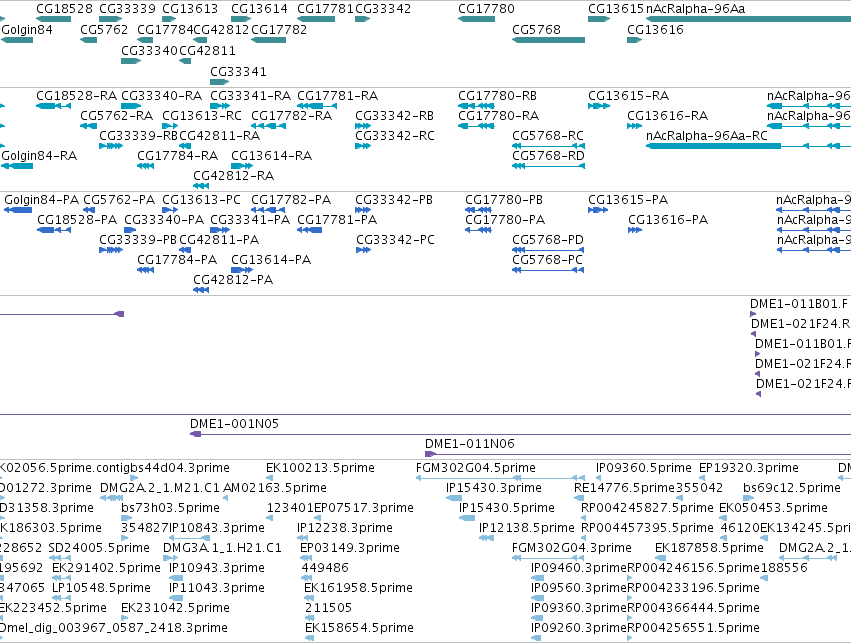Viewport: 851px width, 643px height.
Task: Select protein CG5768-PD
Action: 548,250
